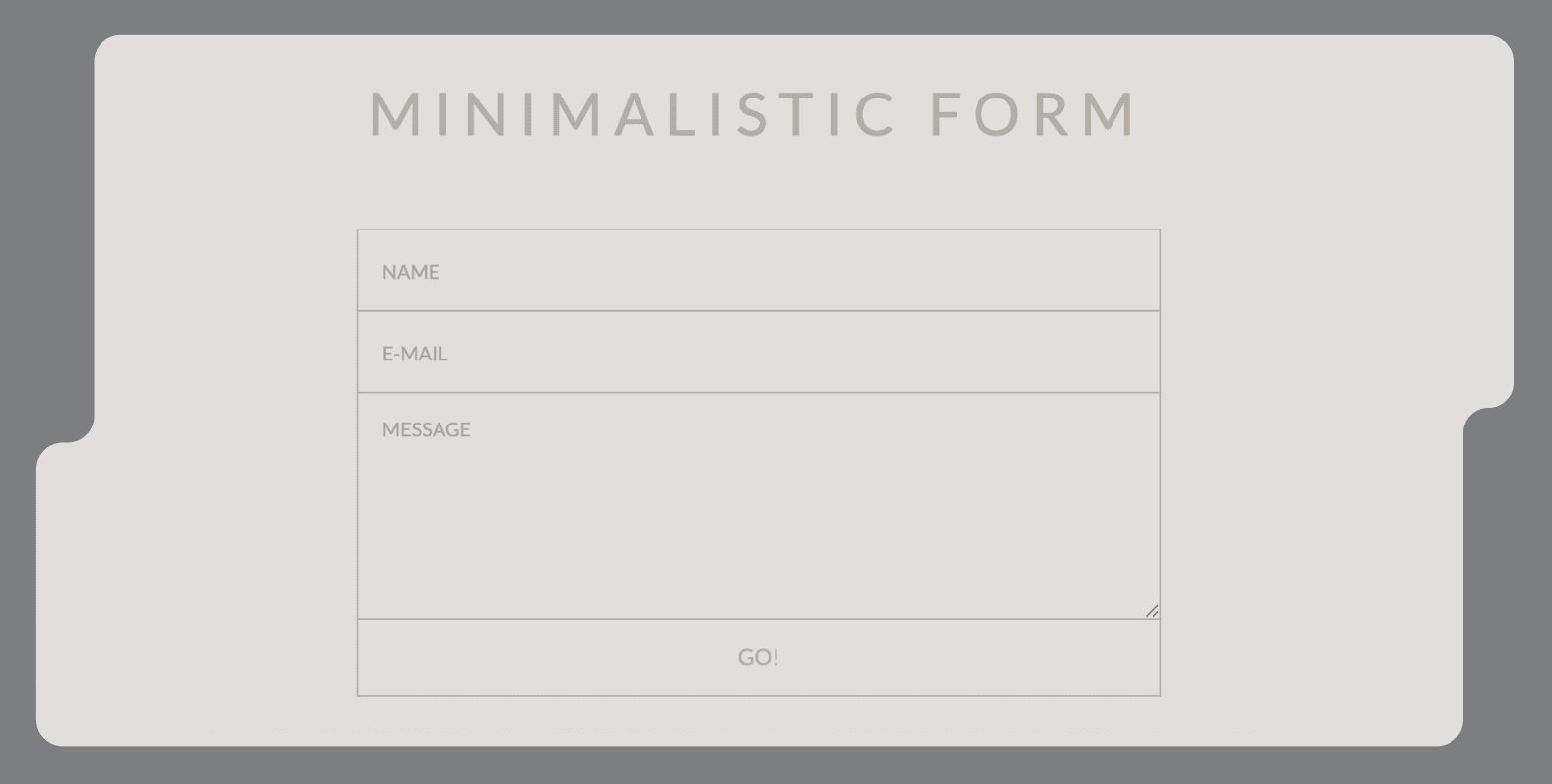Image resolution: width=1552 pixels, height=784 pixels.
Task: Click the NAME input field
Action: 758,271
